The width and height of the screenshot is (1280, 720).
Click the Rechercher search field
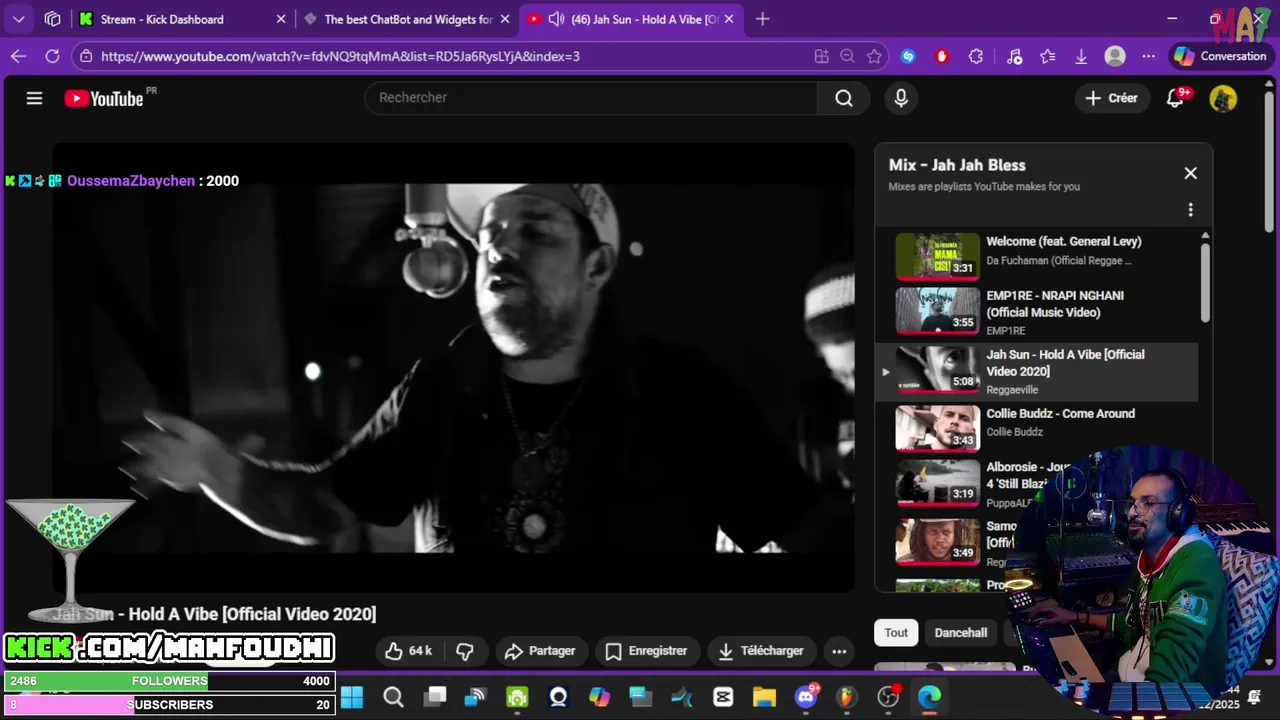[592, 98]
